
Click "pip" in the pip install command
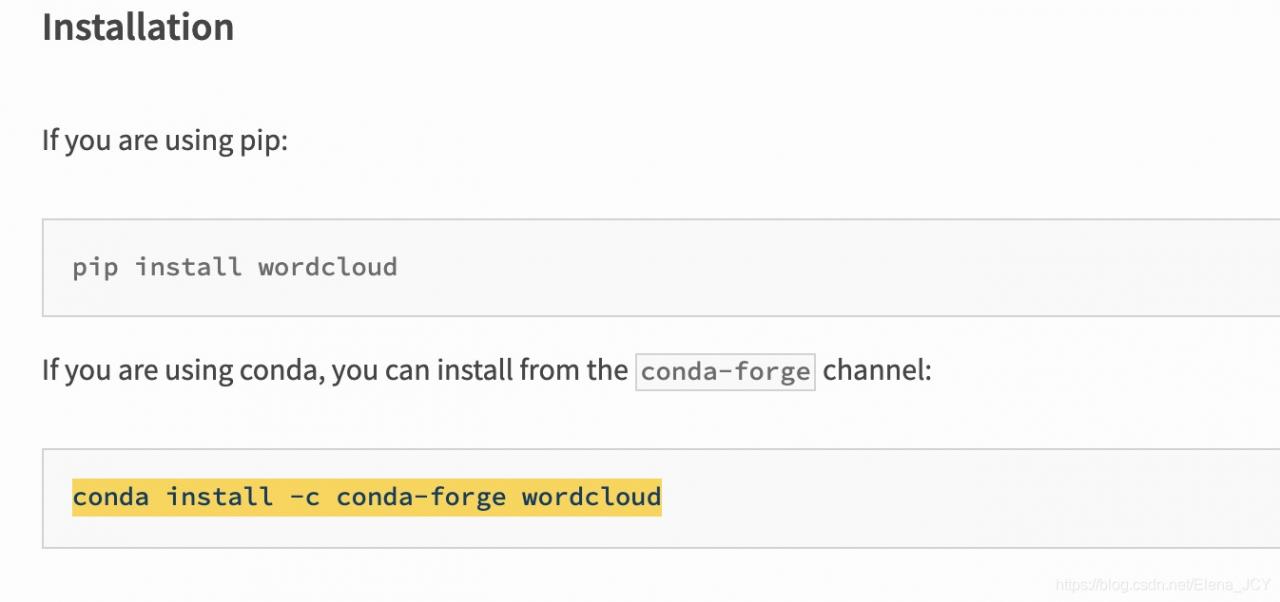(x=95, y=267)
